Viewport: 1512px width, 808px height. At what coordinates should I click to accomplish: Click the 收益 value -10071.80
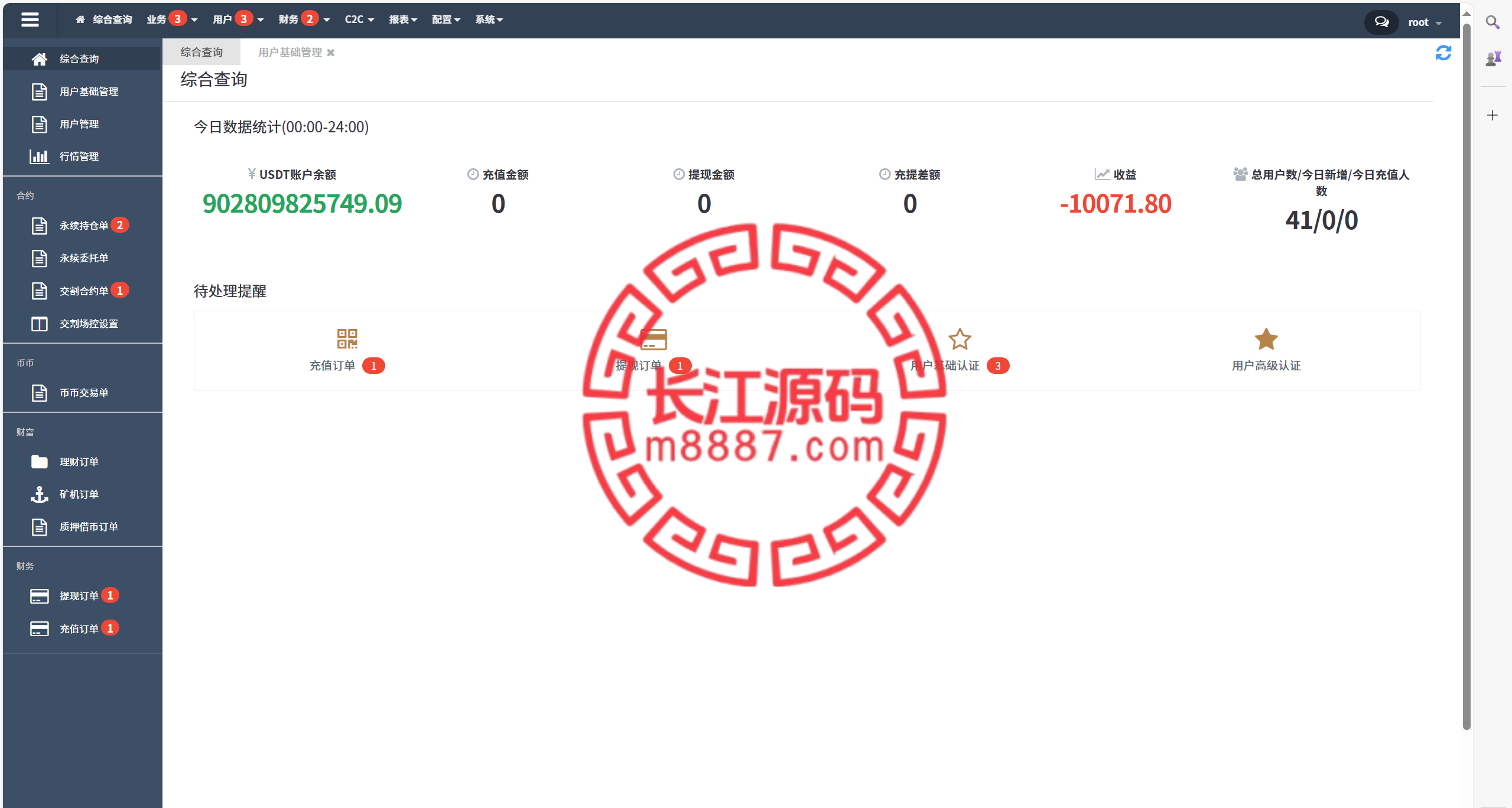click(x=1116, y=204)
